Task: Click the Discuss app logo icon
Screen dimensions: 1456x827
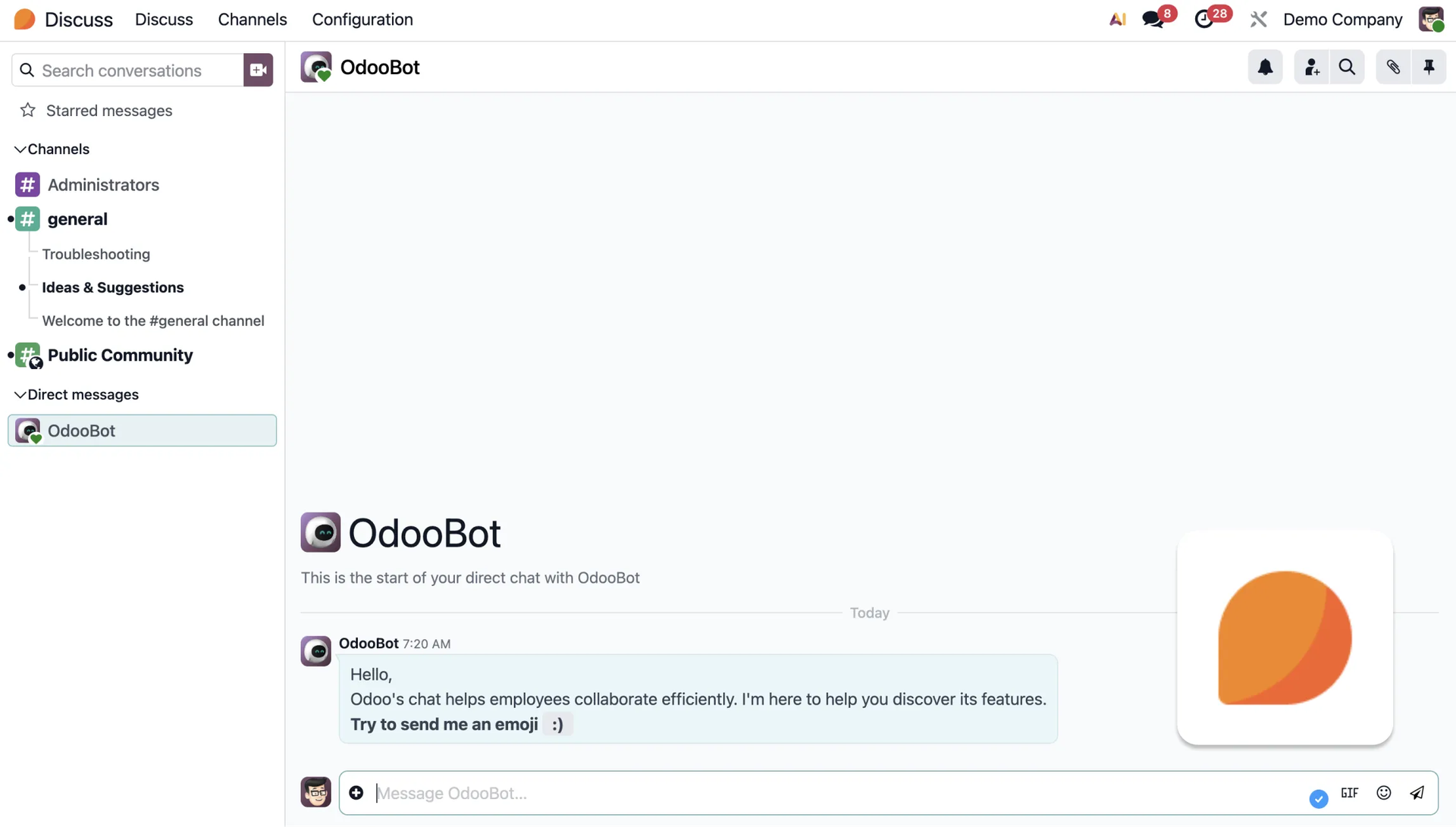Action: 24,19
